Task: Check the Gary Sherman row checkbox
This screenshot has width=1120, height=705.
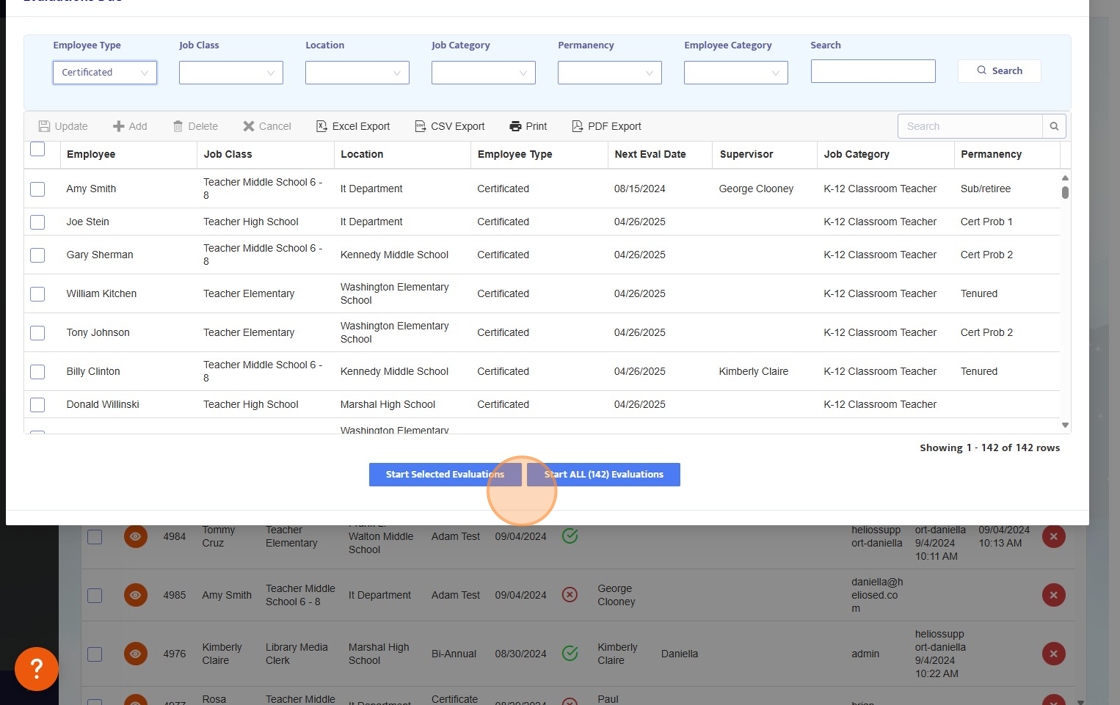Action: [x=38, y=255]
